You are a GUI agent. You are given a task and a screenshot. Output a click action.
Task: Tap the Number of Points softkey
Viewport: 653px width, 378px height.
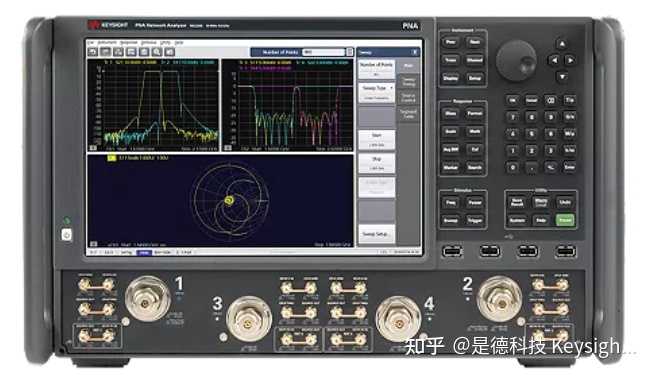click(x=376, y=69)
